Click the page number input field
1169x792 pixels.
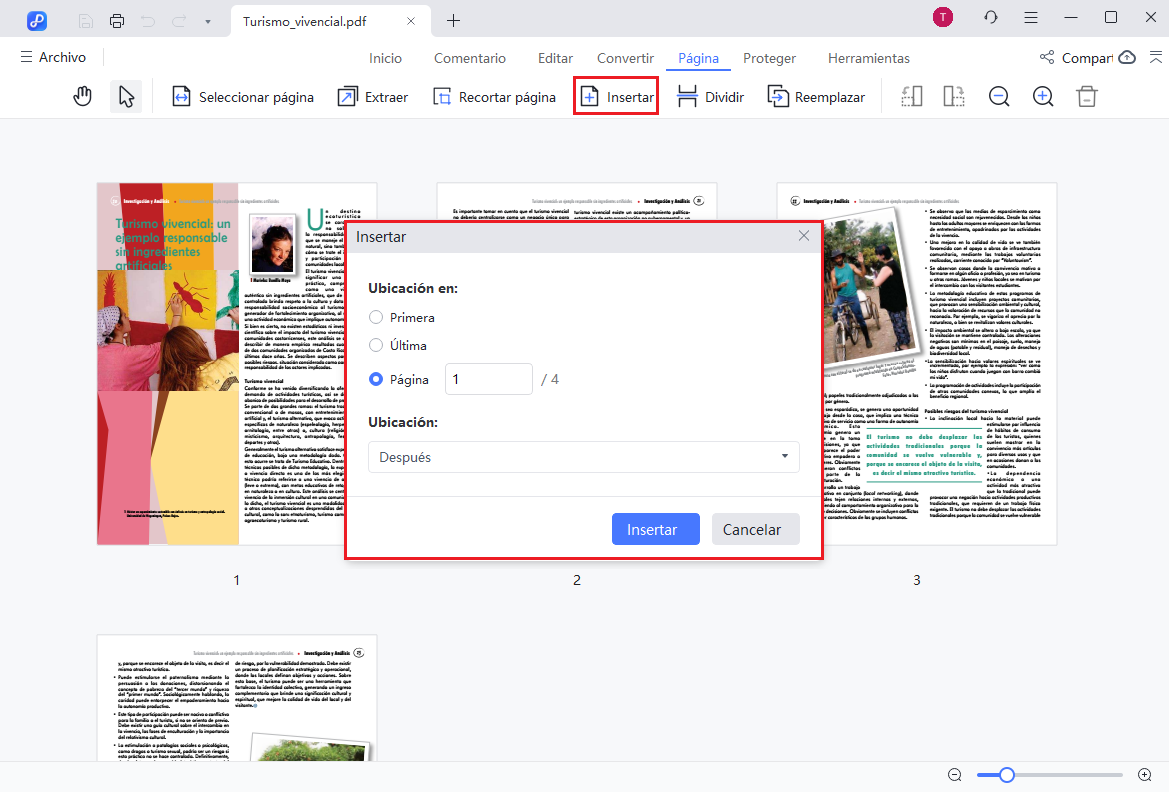pos(488,379)
